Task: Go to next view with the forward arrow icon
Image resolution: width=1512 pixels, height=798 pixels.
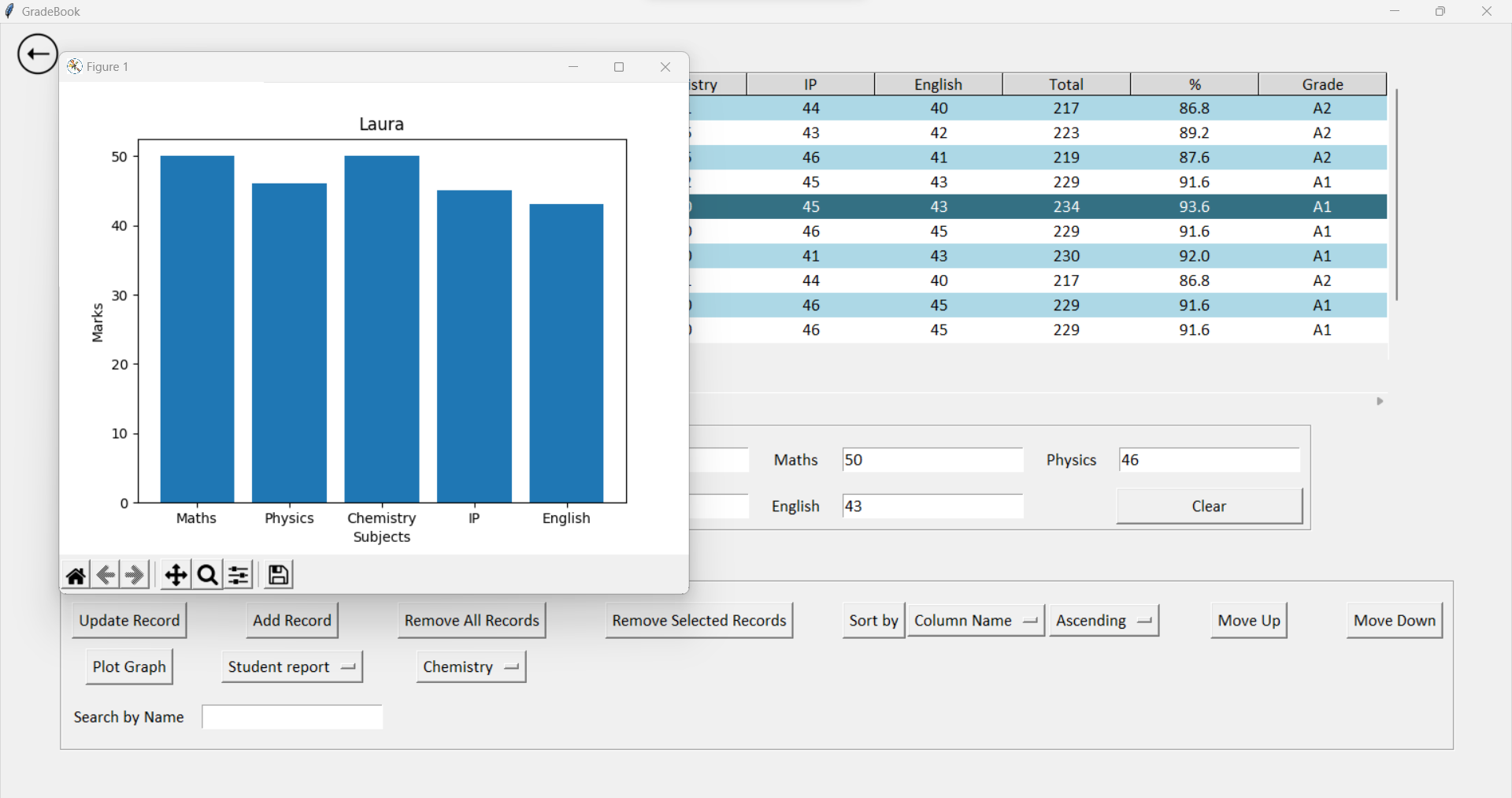Action: (134, 574)
